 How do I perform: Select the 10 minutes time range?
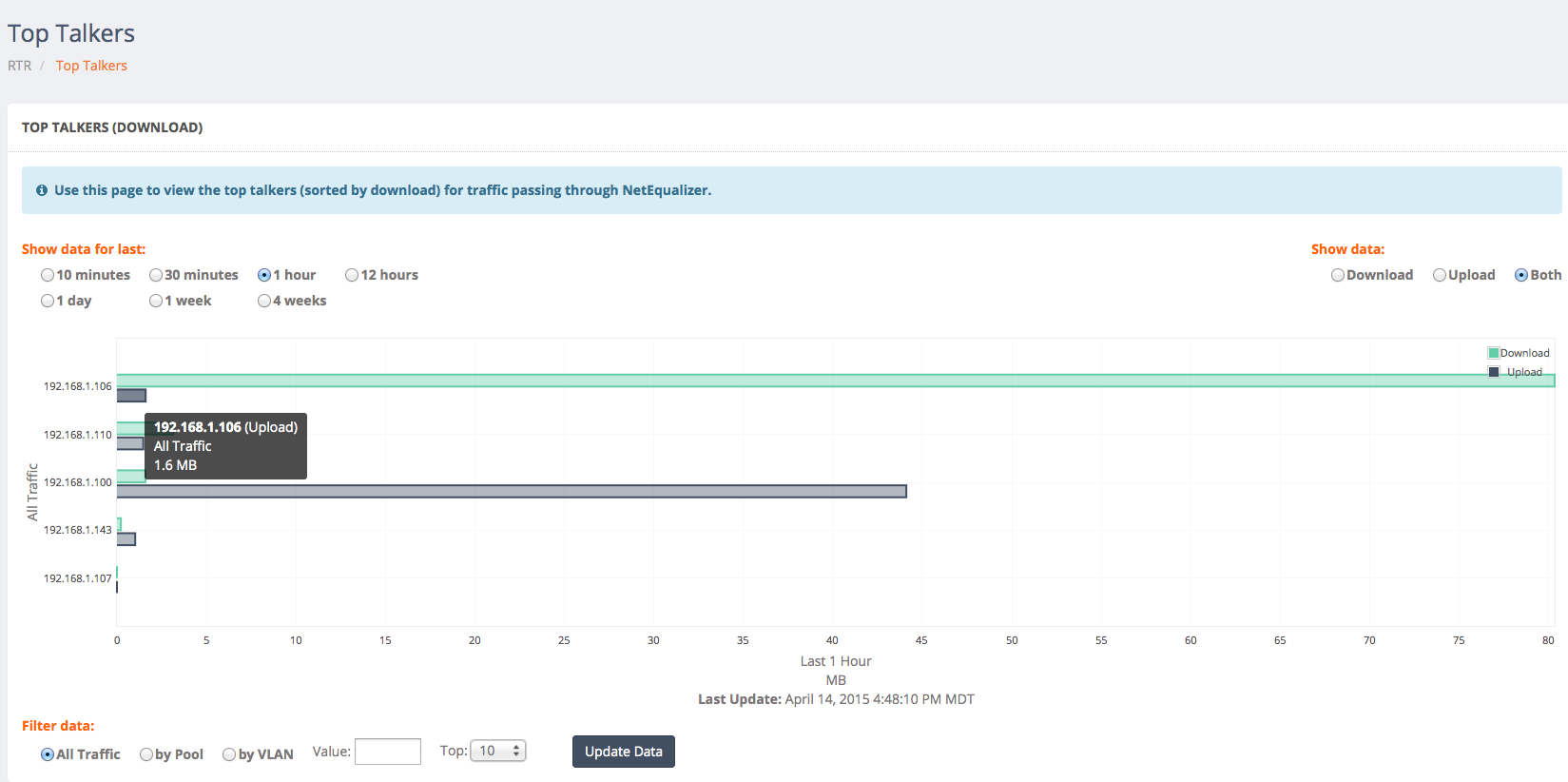(x=48, y=275)
